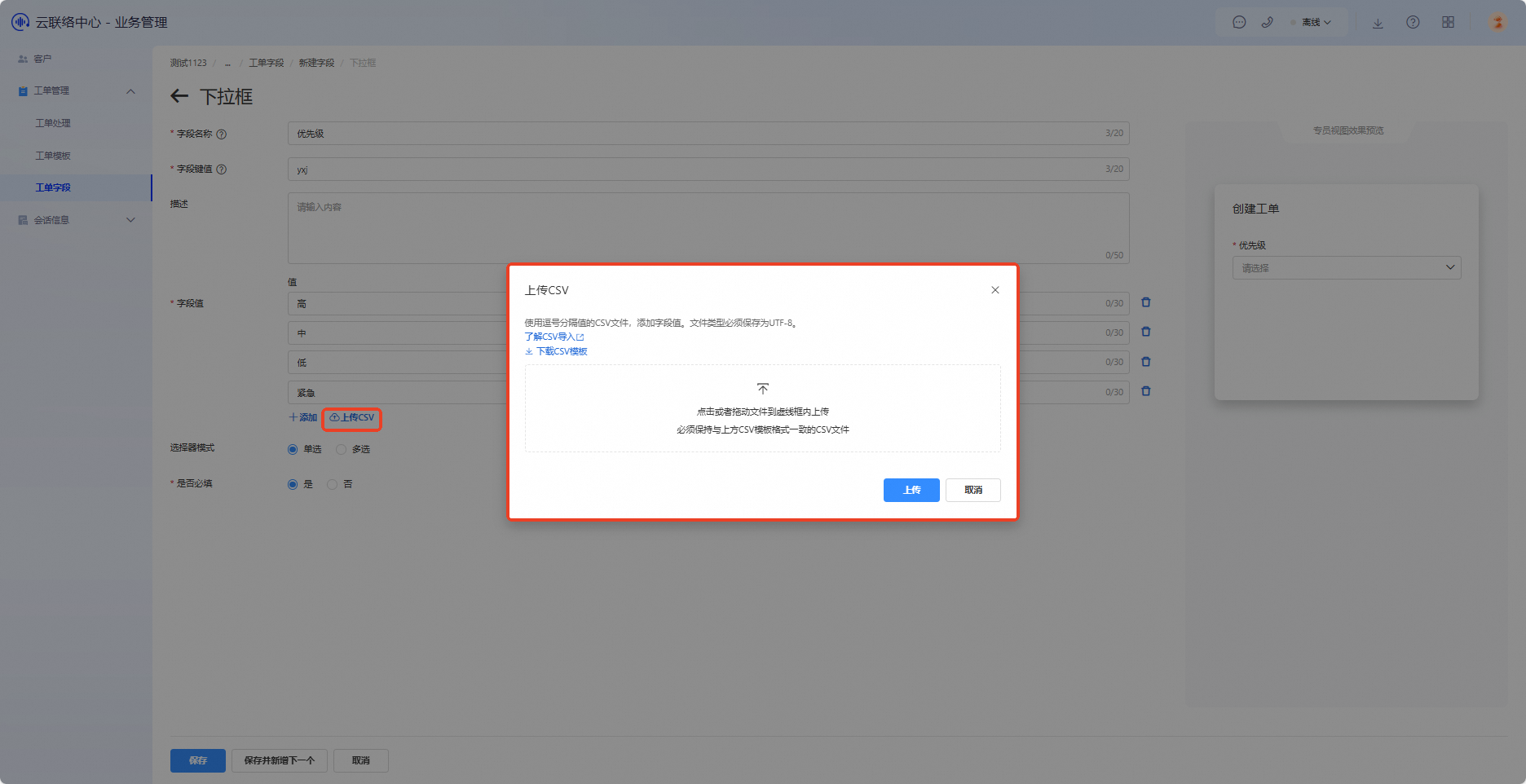
Task: Select 否 for 是否必填
Action: [332, 484]
